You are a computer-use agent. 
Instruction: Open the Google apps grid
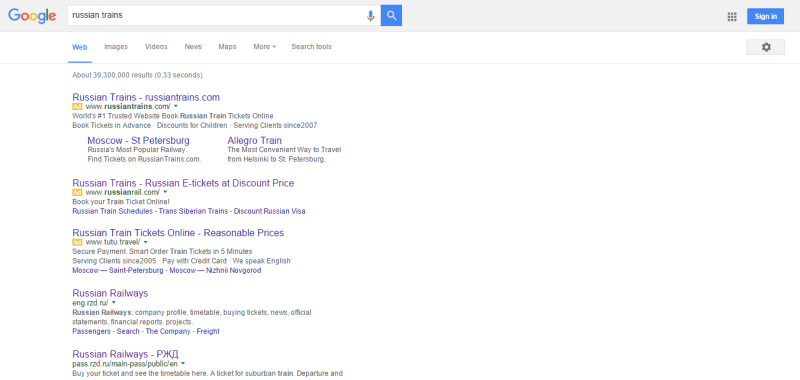tap(732, 16)
